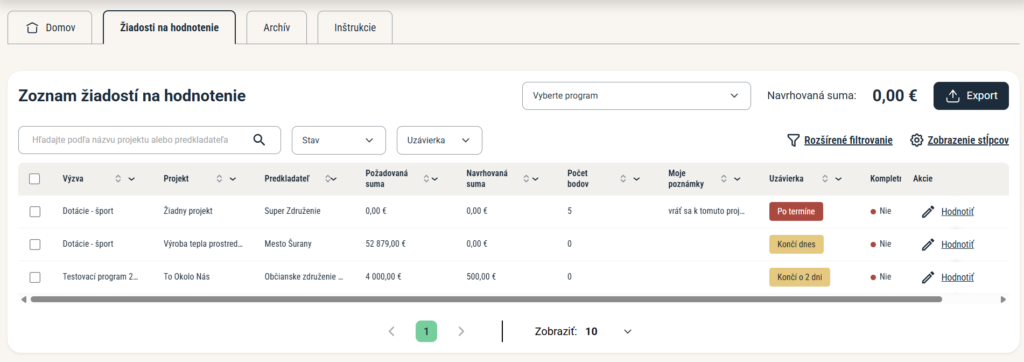This screenshot has width=1024, height=362.
Task: Sort the Navrhovaná suma column
Action: click(526, 178)
